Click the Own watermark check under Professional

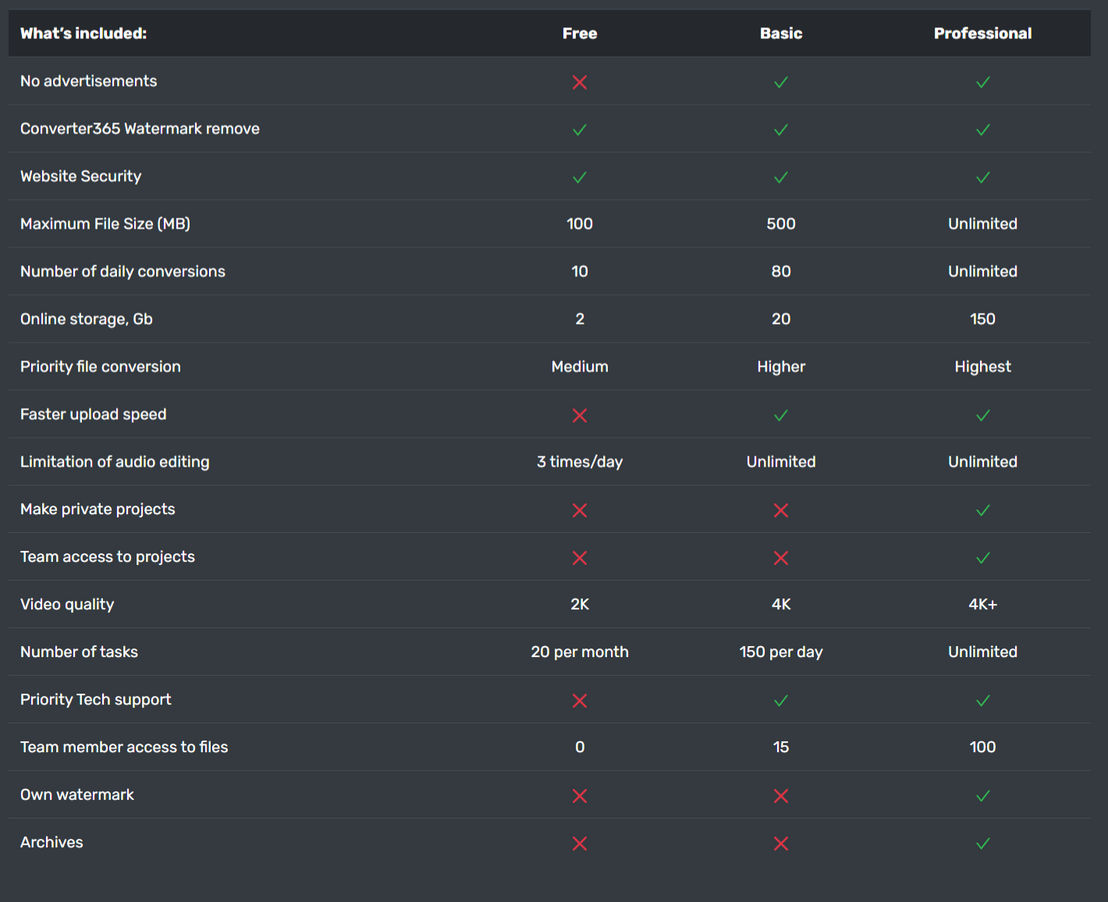click(983, 796)
